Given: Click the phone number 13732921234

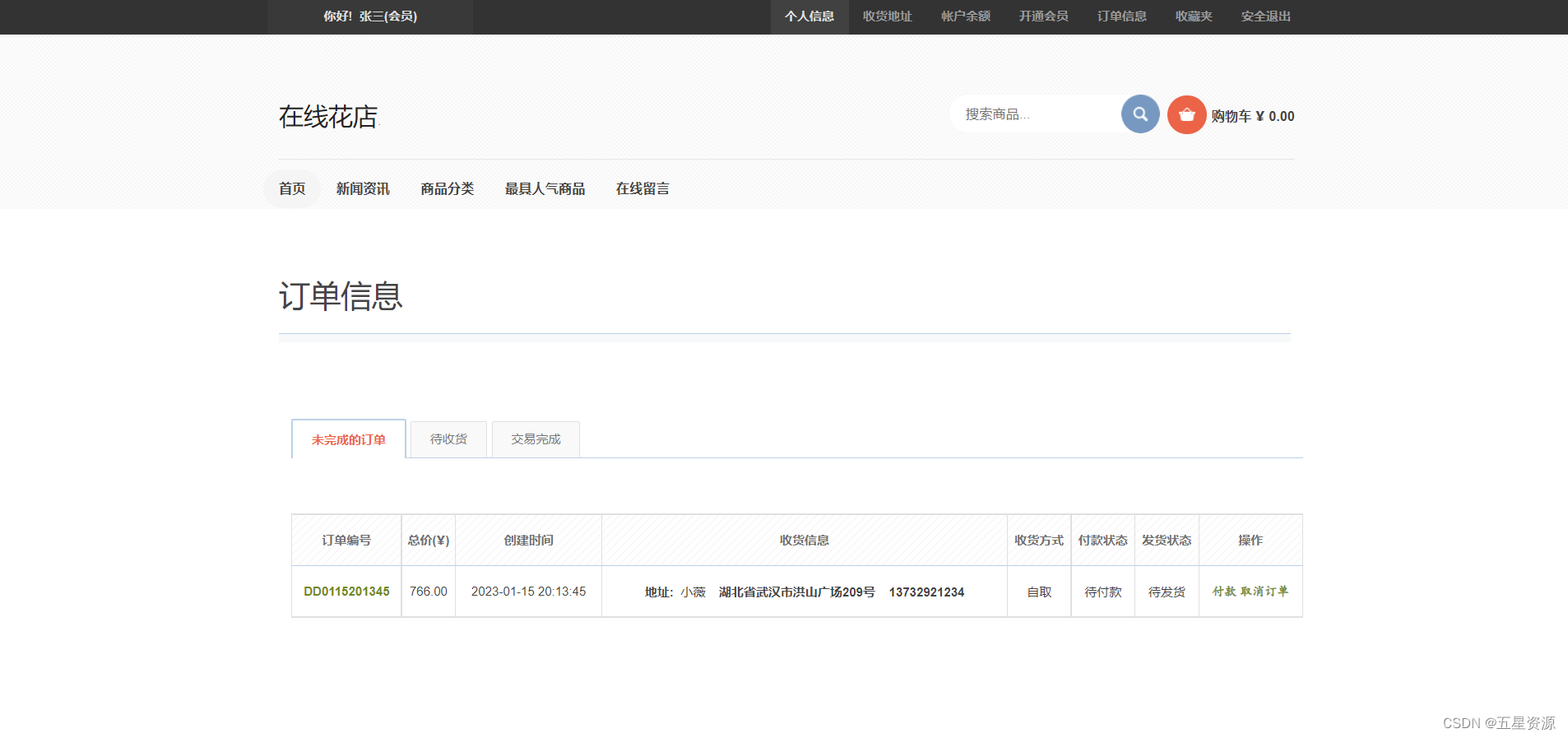Looking at the screenshot, I should coord(926,592).
